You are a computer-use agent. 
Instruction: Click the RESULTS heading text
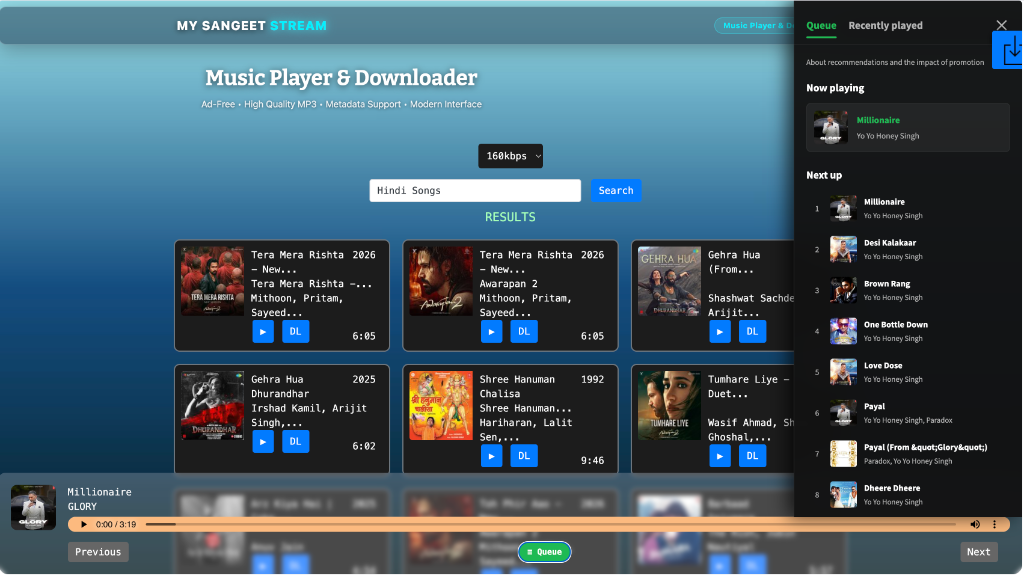[510, 217]
